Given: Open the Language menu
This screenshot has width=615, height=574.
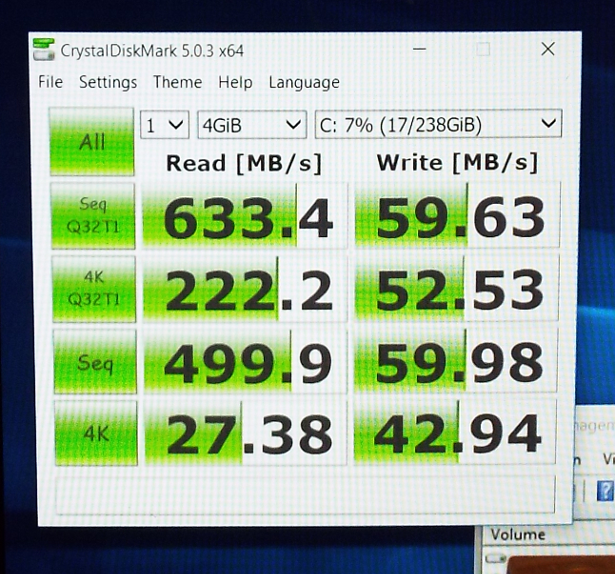Looking at the screenshot, I should click(304, 83).
